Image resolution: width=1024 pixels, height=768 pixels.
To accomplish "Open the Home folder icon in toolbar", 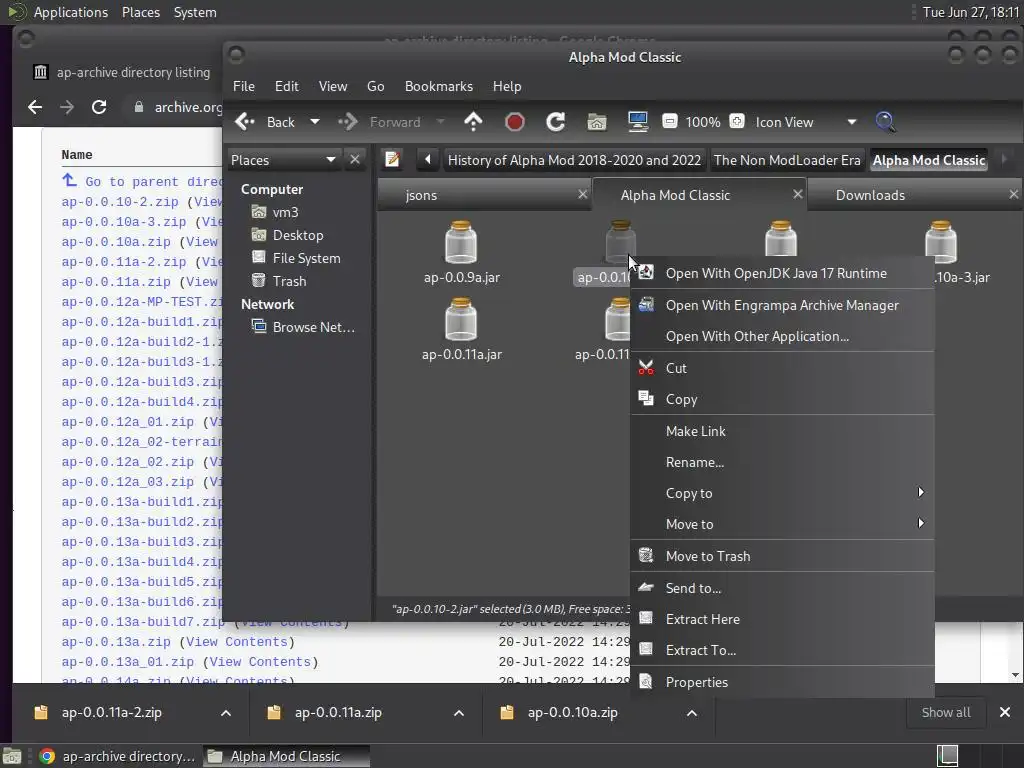I will tap(597, 121).
